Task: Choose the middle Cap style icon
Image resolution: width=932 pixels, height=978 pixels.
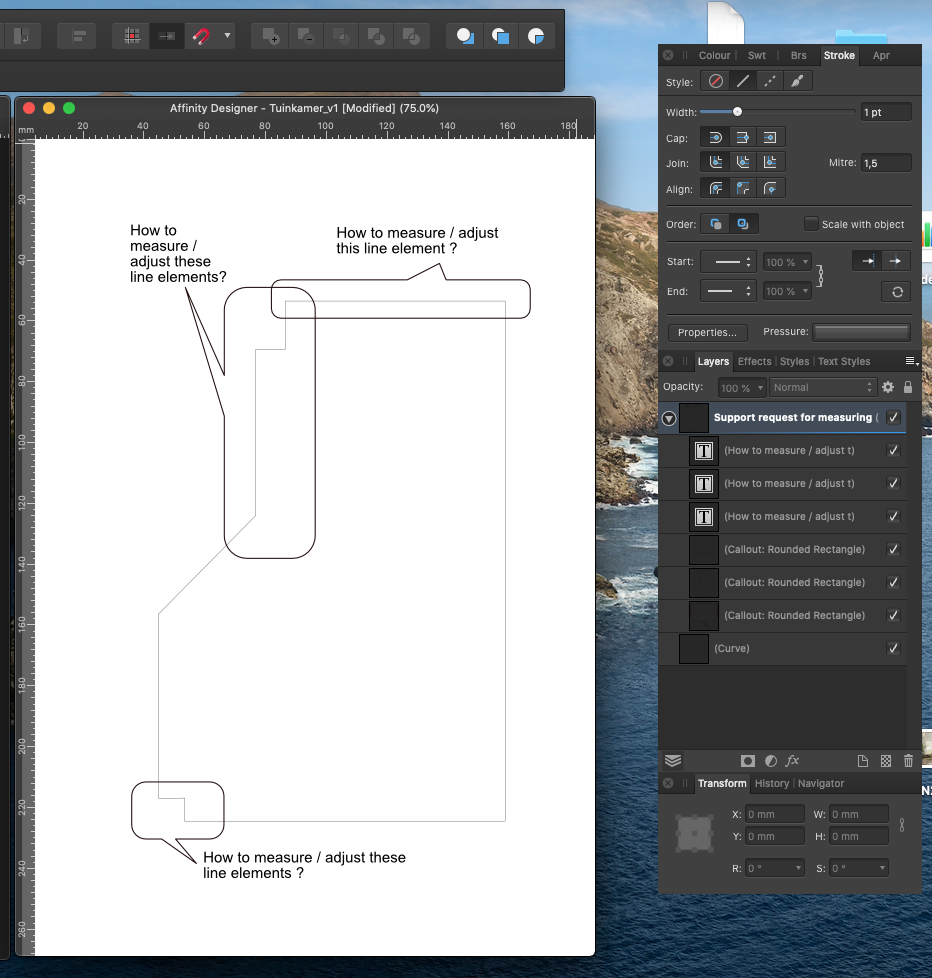Action: [742, 137]
